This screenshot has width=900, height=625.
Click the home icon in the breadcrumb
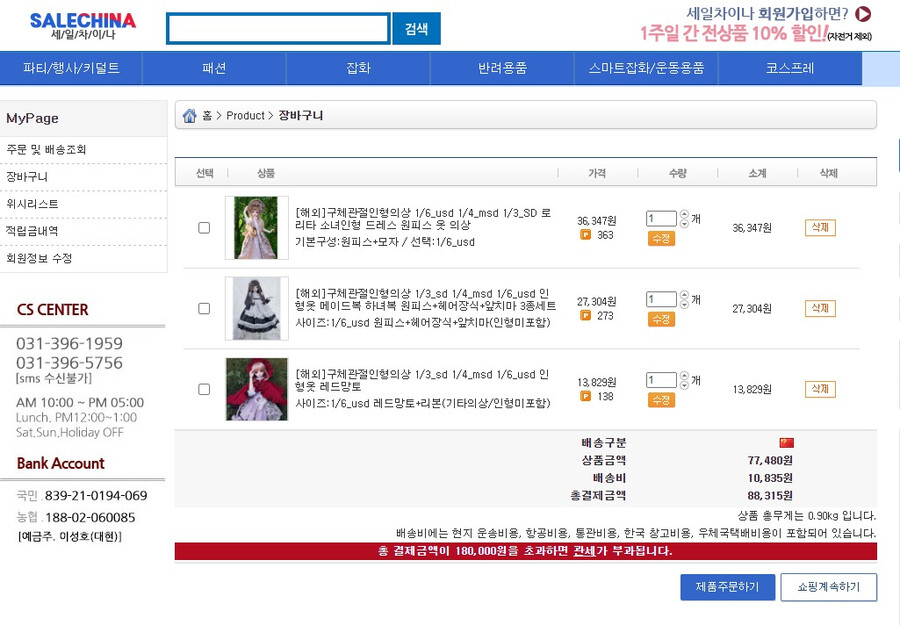189,115
